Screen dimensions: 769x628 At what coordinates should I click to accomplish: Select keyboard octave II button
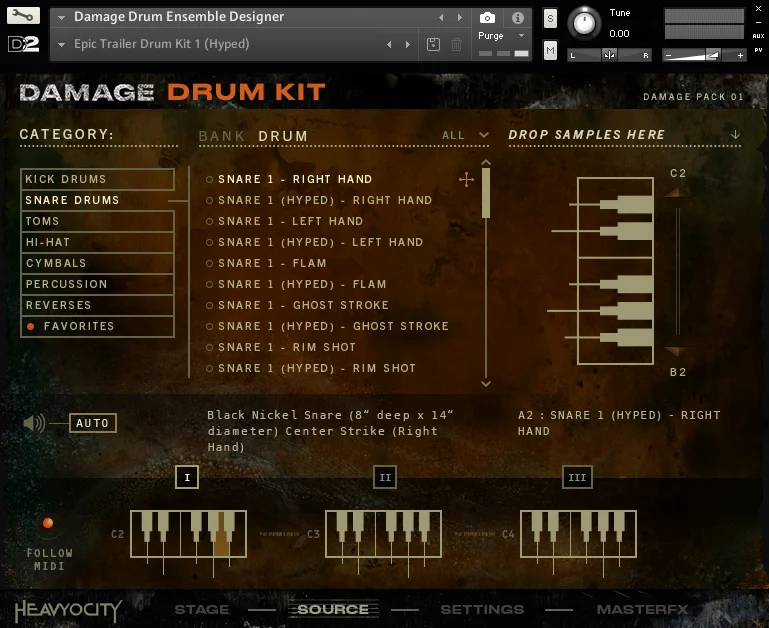pos(385,477)
